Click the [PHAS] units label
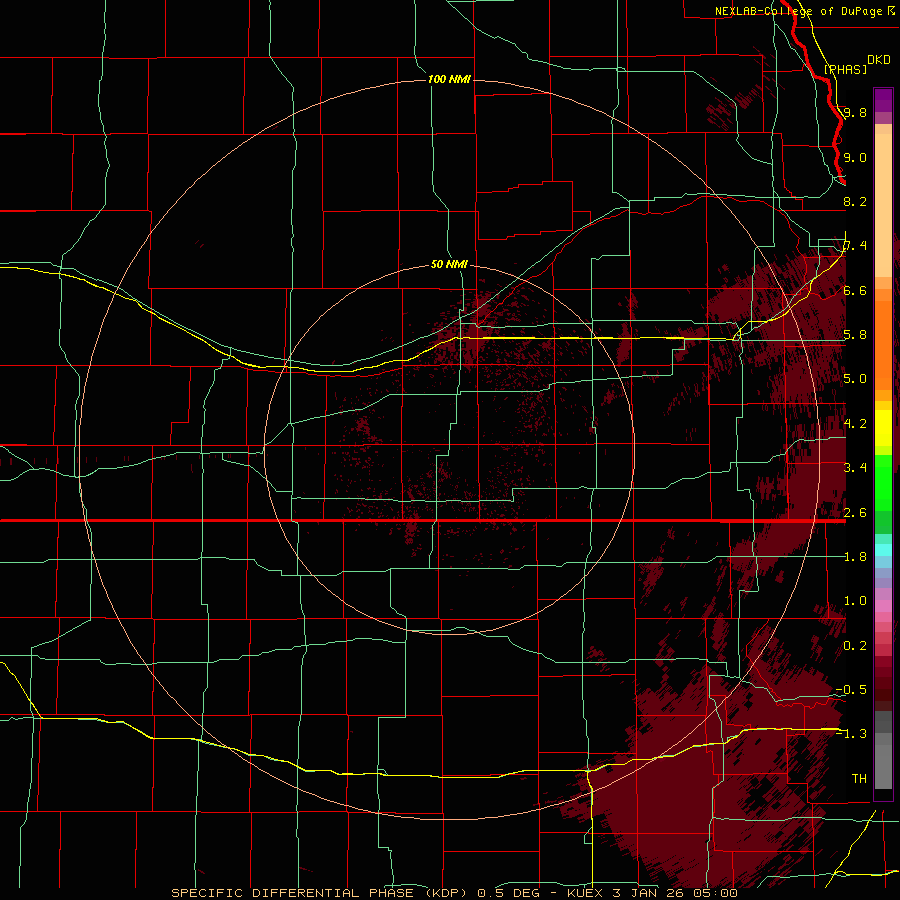The height and width of the screenshot is (900, 900). click(845, 69)
